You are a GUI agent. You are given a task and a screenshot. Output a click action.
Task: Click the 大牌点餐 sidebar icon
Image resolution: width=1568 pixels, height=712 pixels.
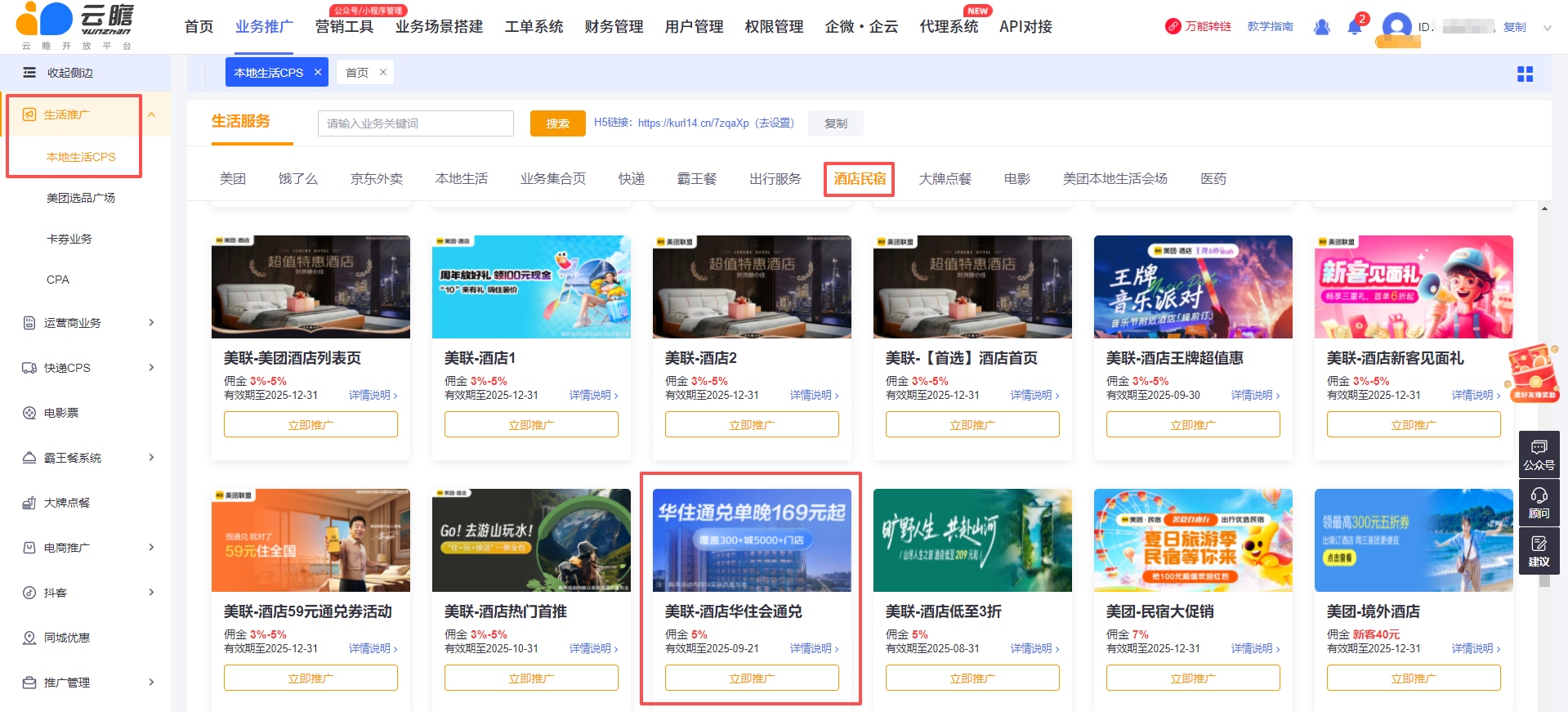(29, 503)
